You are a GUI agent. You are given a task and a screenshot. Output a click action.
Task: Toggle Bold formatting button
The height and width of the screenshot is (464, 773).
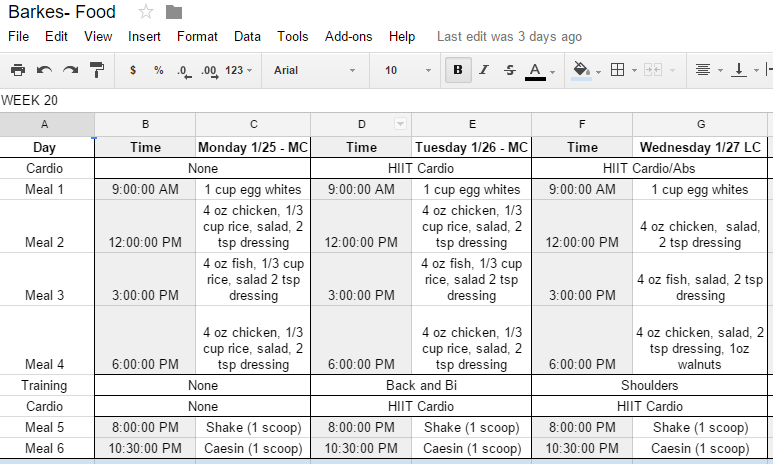[x=458, y=70]
